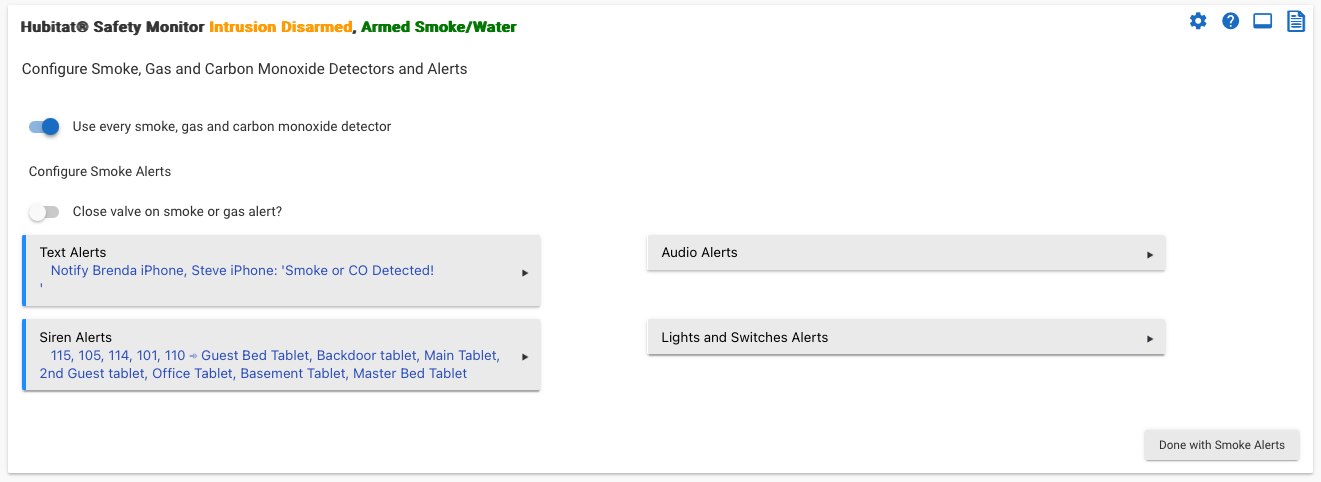Enable the close valve on smoke toggle
1321x482 pixels.
pos(44,212)
